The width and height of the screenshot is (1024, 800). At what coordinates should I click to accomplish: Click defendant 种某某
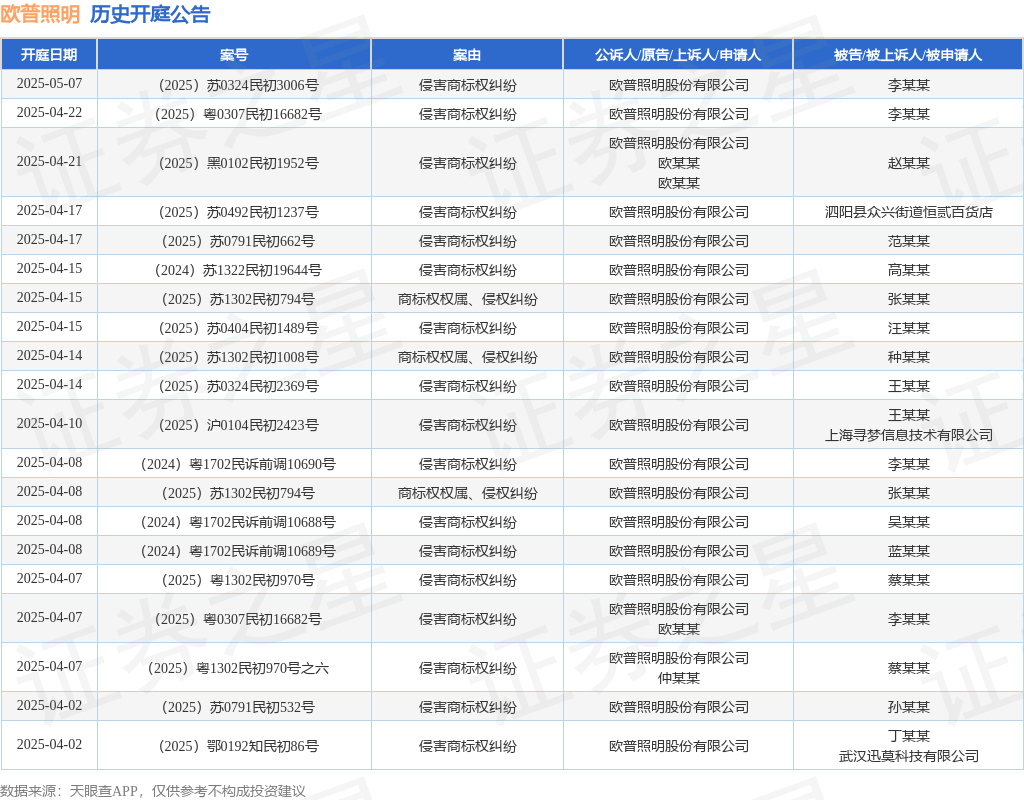908,357
